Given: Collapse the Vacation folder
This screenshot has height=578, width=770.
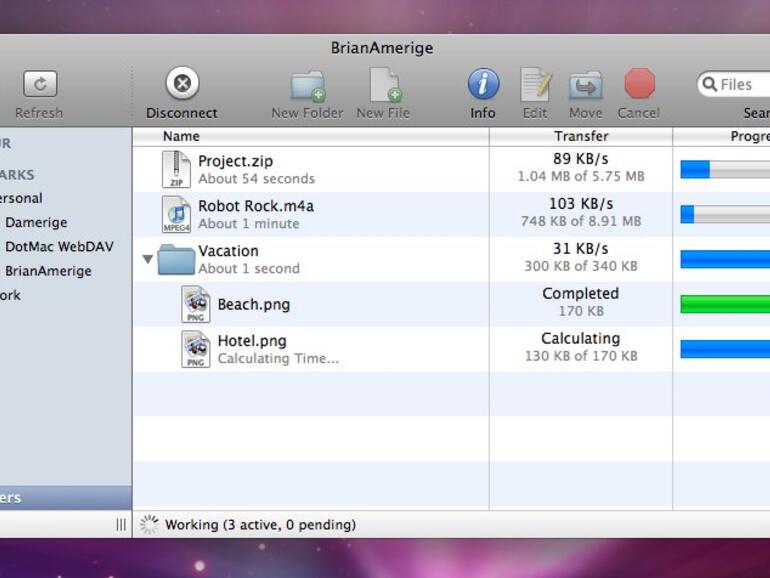Looking at the screenshot, I should [x=148, y=259].
